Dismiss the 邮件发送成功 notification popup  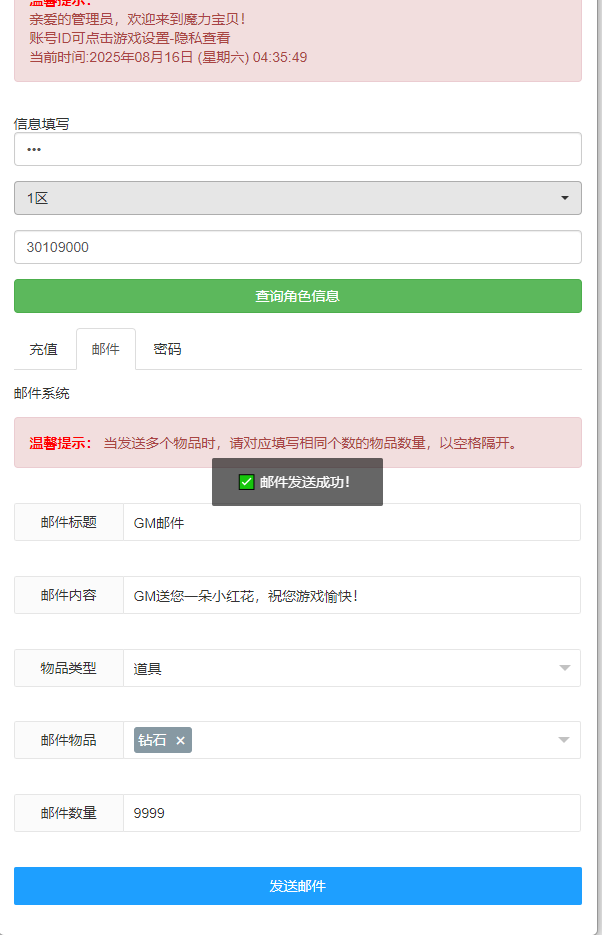[296, 481]
